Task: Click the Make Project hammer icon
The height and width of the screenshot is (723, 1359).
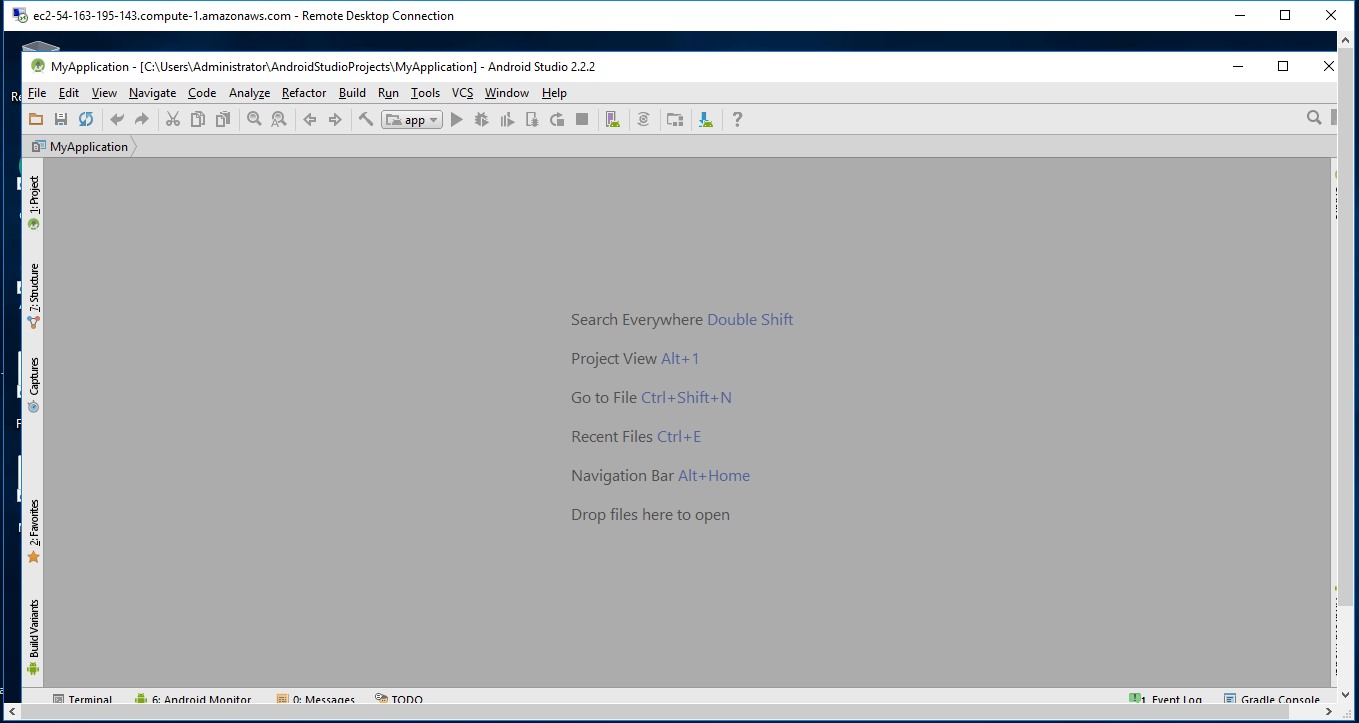Action: [x=366, y=119]
